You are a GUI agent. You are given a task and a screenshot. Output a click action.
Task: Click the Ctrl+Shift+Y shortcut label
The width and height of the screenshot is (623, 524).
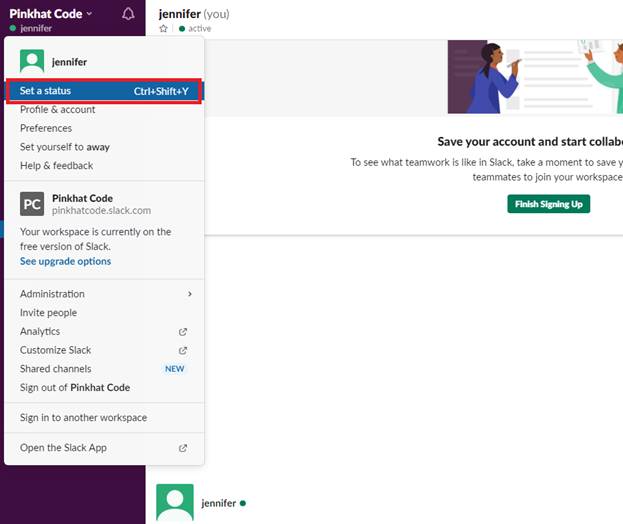(161, 91)
